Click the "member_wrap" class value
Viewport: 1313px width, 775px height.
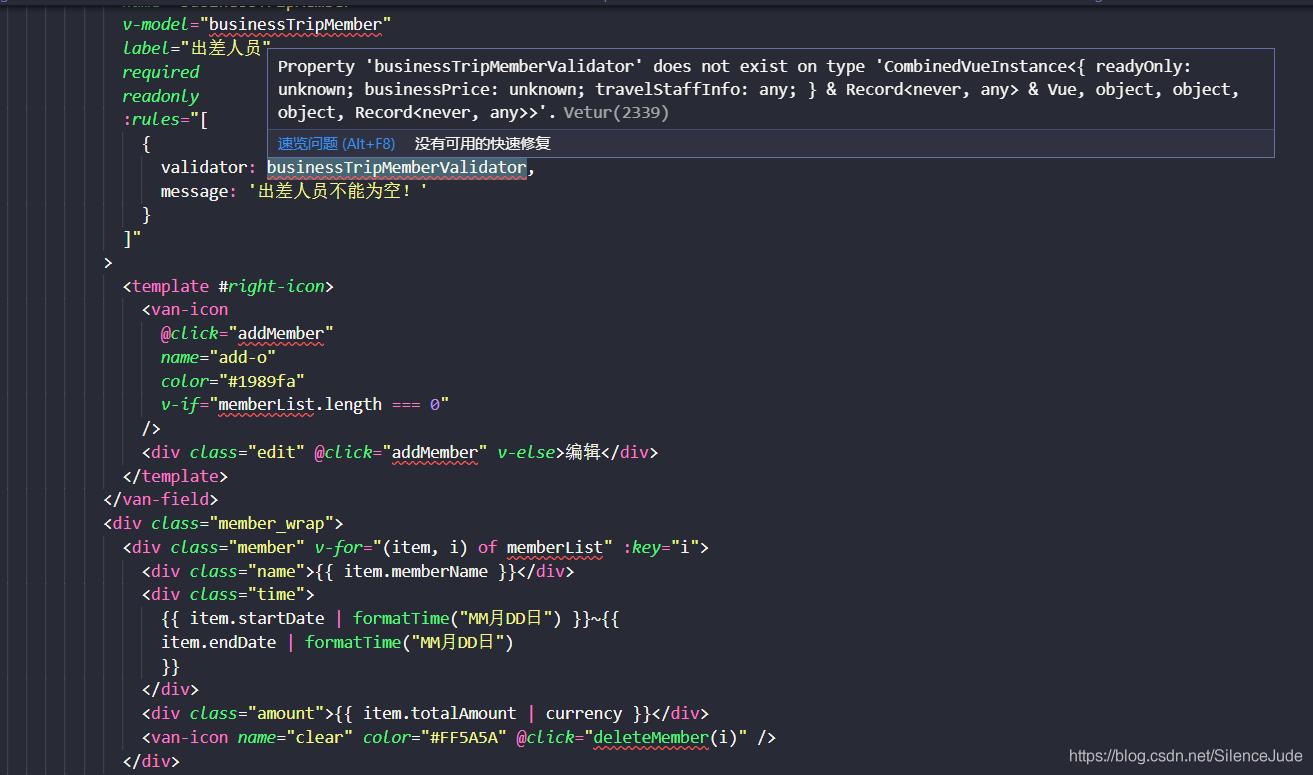coord(276,523)
